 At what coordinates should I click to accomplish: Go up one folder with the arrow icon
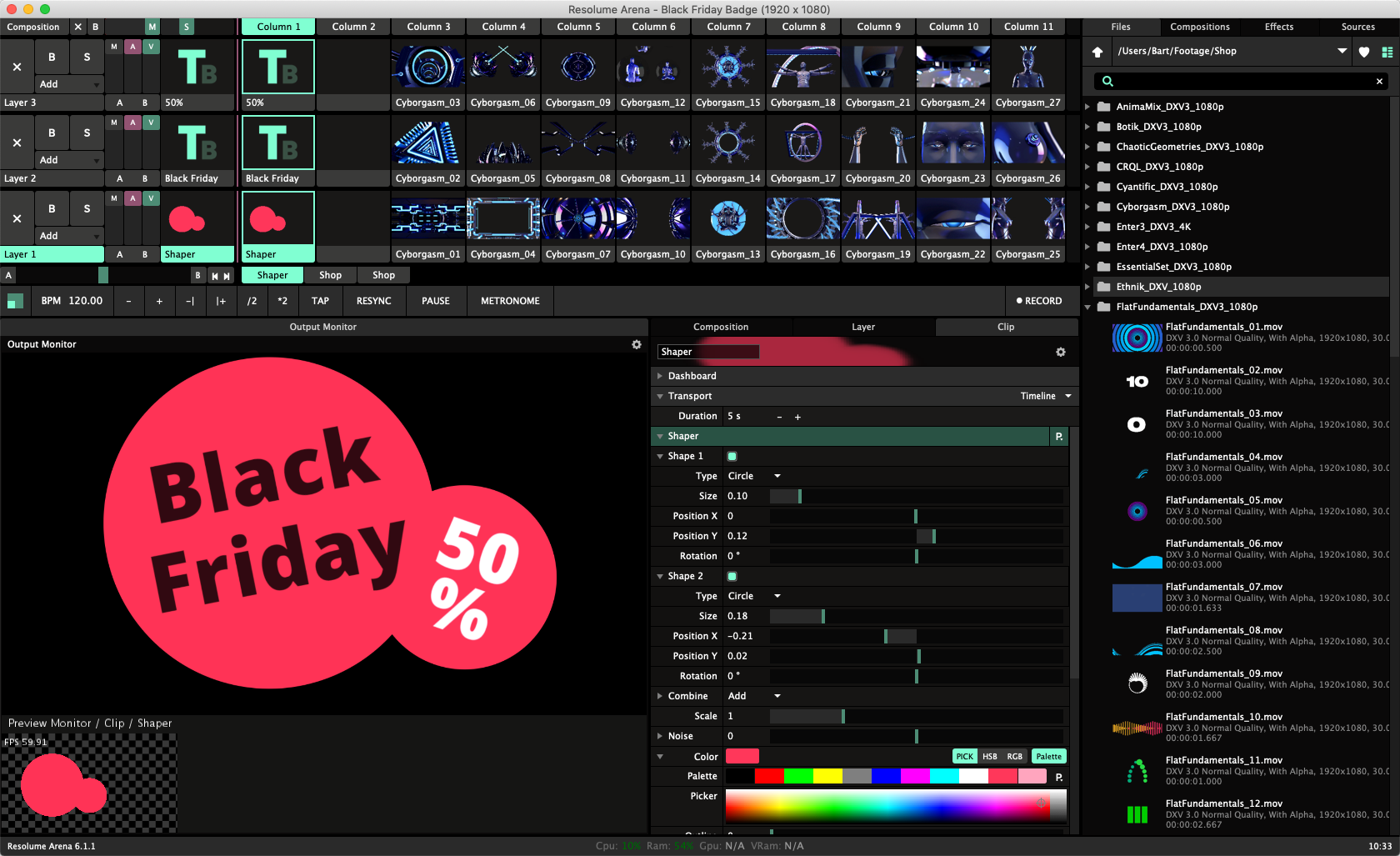point(1097,52)
